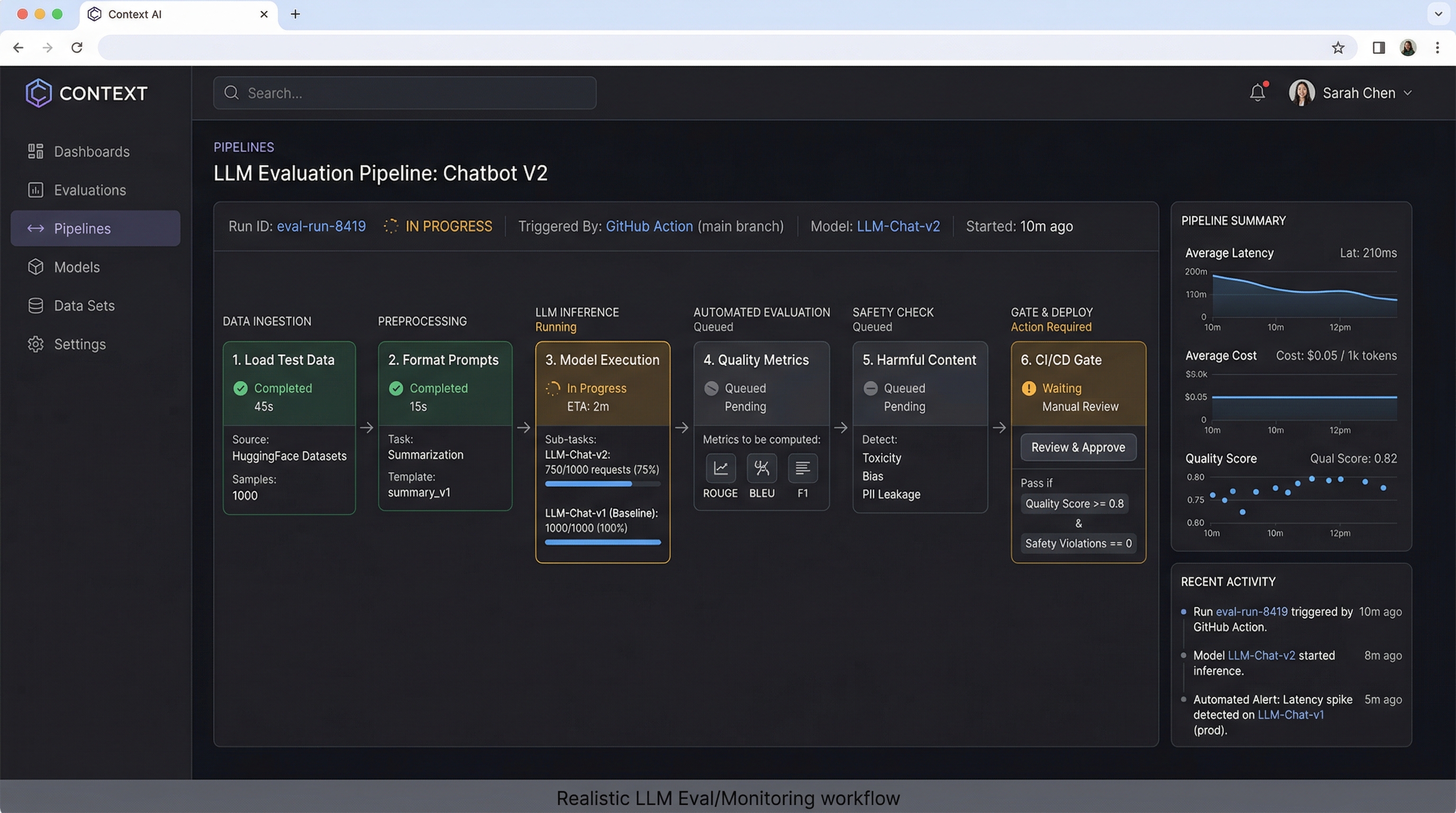Click the F1 metric icon
1456x813 pixels.
[803, 468]
